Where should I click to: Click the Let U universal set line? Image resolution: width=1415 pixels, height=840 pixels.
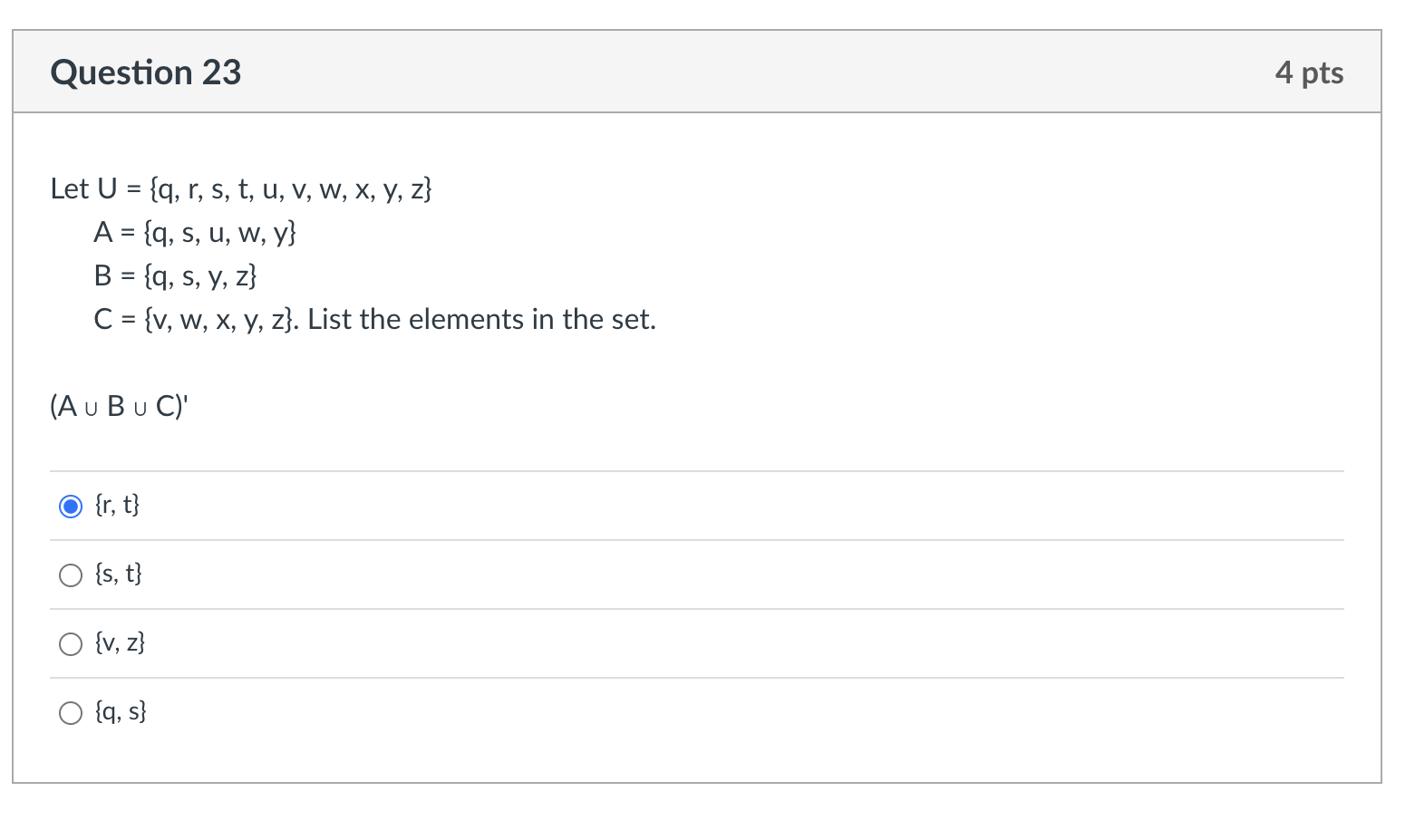point(241,188)
